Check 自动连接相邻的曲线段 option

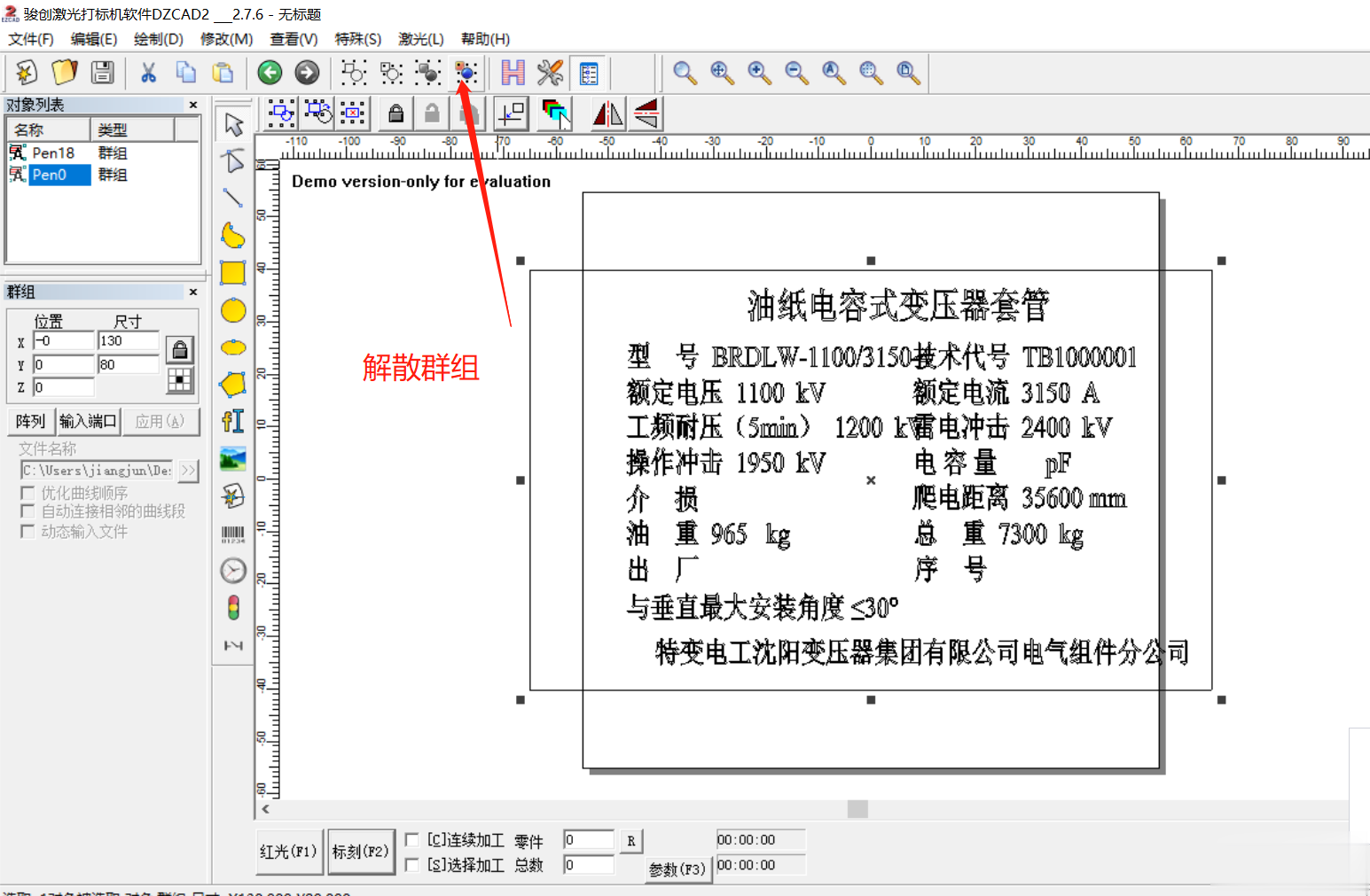point(27,511)
